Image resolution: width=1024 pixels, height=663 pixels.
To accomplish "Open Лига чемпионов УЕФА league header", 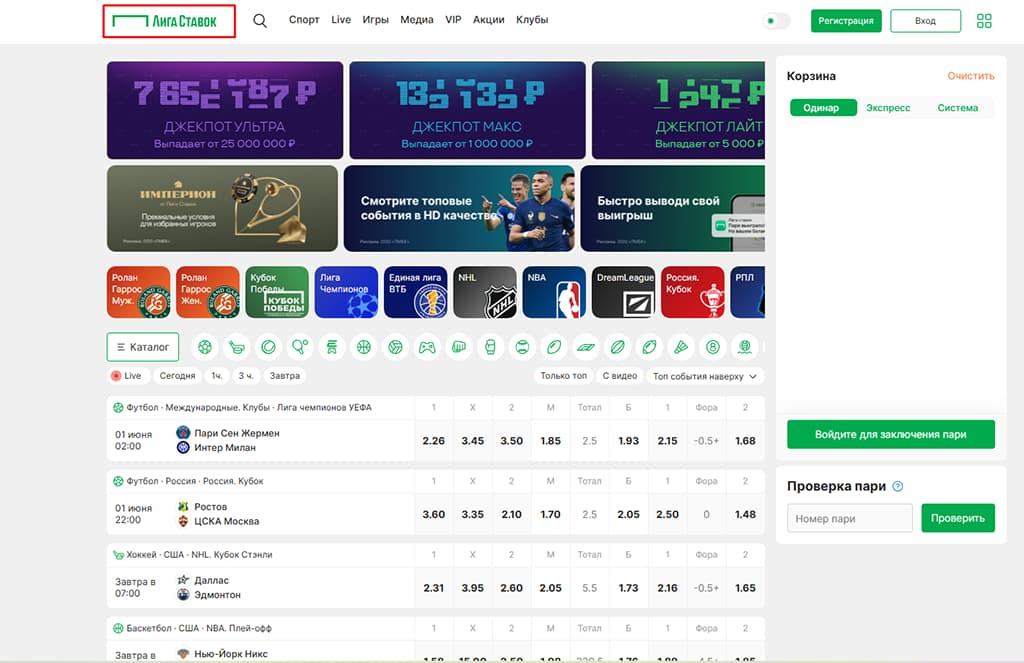I will click(x=249, y=408).
